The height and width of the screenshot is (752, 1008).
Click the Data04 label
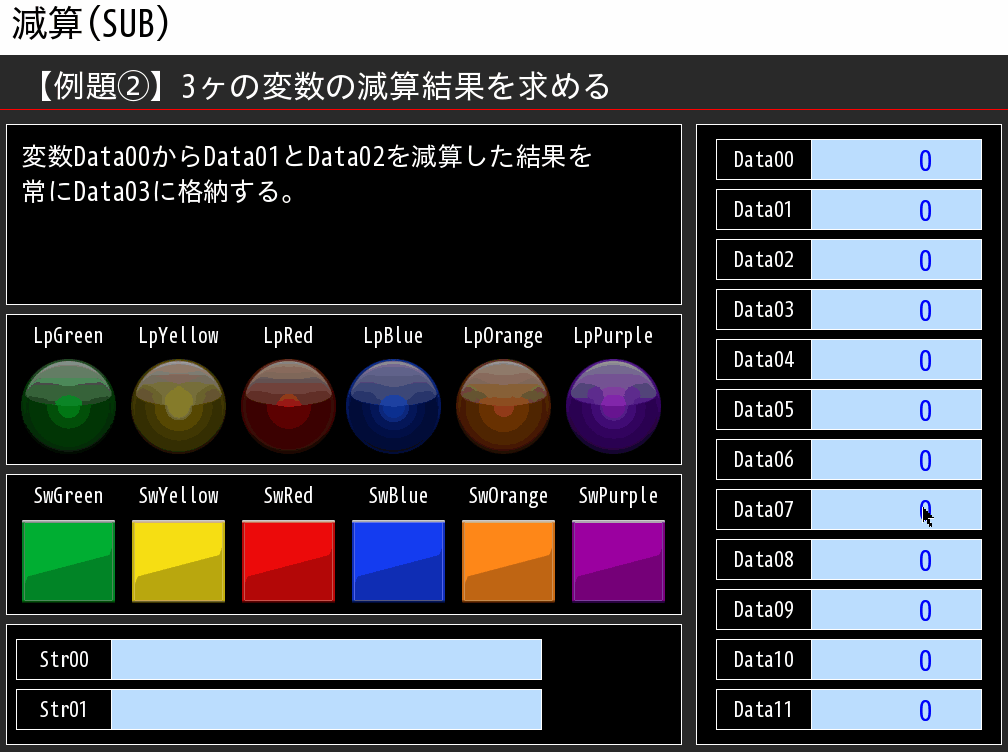(x=764, y=360)
